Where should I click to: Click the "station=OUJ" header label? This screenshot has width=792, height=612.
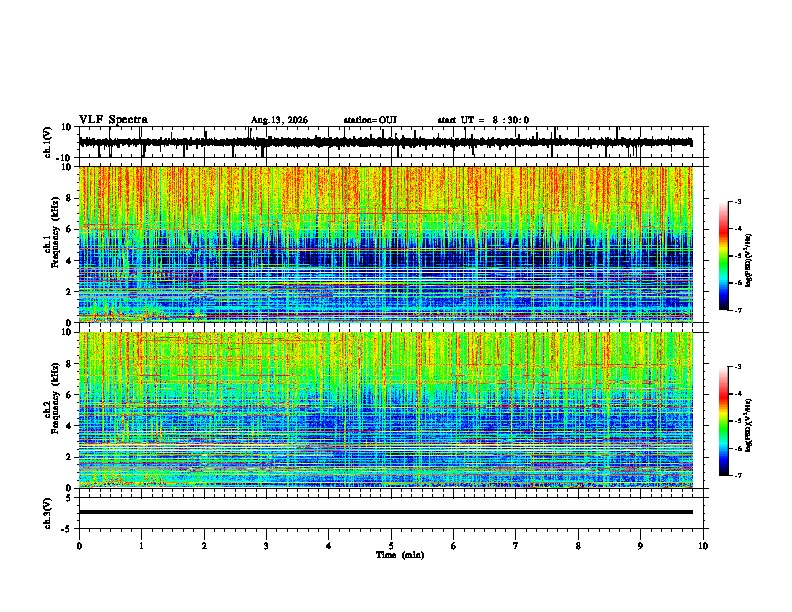pos(370,120)
